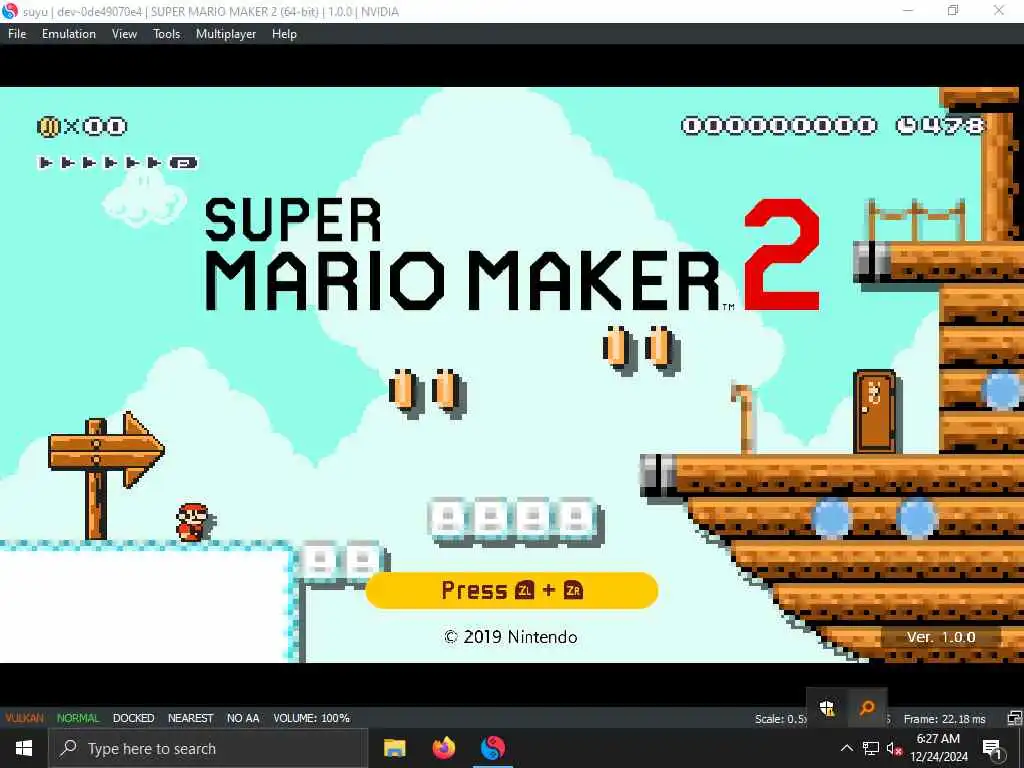Click the clock timer icon showing 478
This screenshot has width=1024, height=768.
pos(906,125)
